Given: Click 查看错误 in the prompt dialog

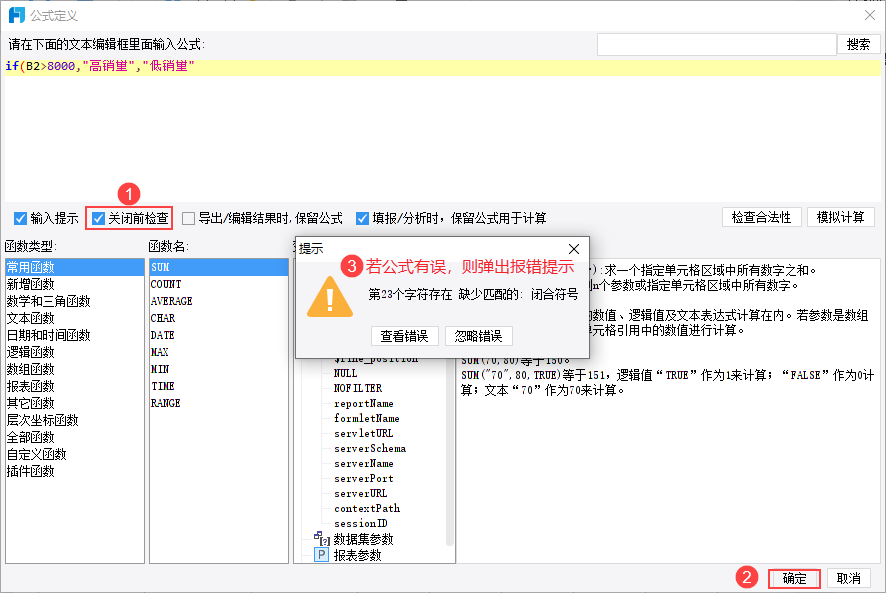Looking at the screenshot, I should (x=404, y=336).
